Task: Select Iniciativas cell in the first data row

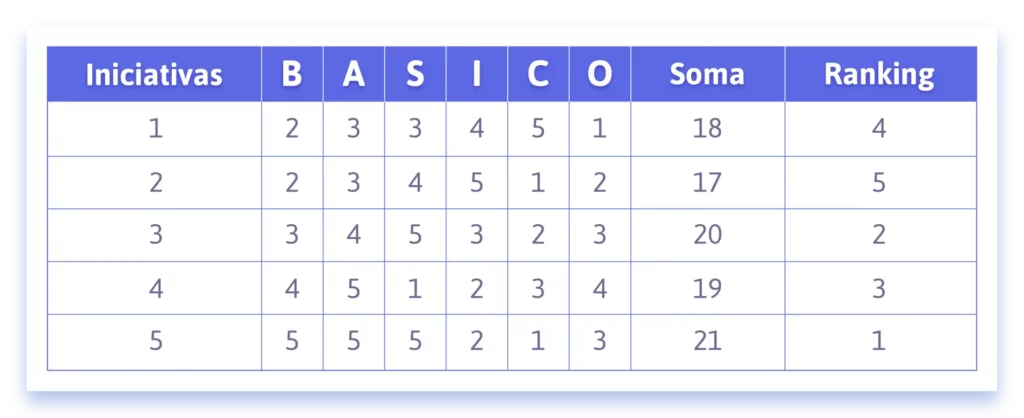Action: (154, 129)
